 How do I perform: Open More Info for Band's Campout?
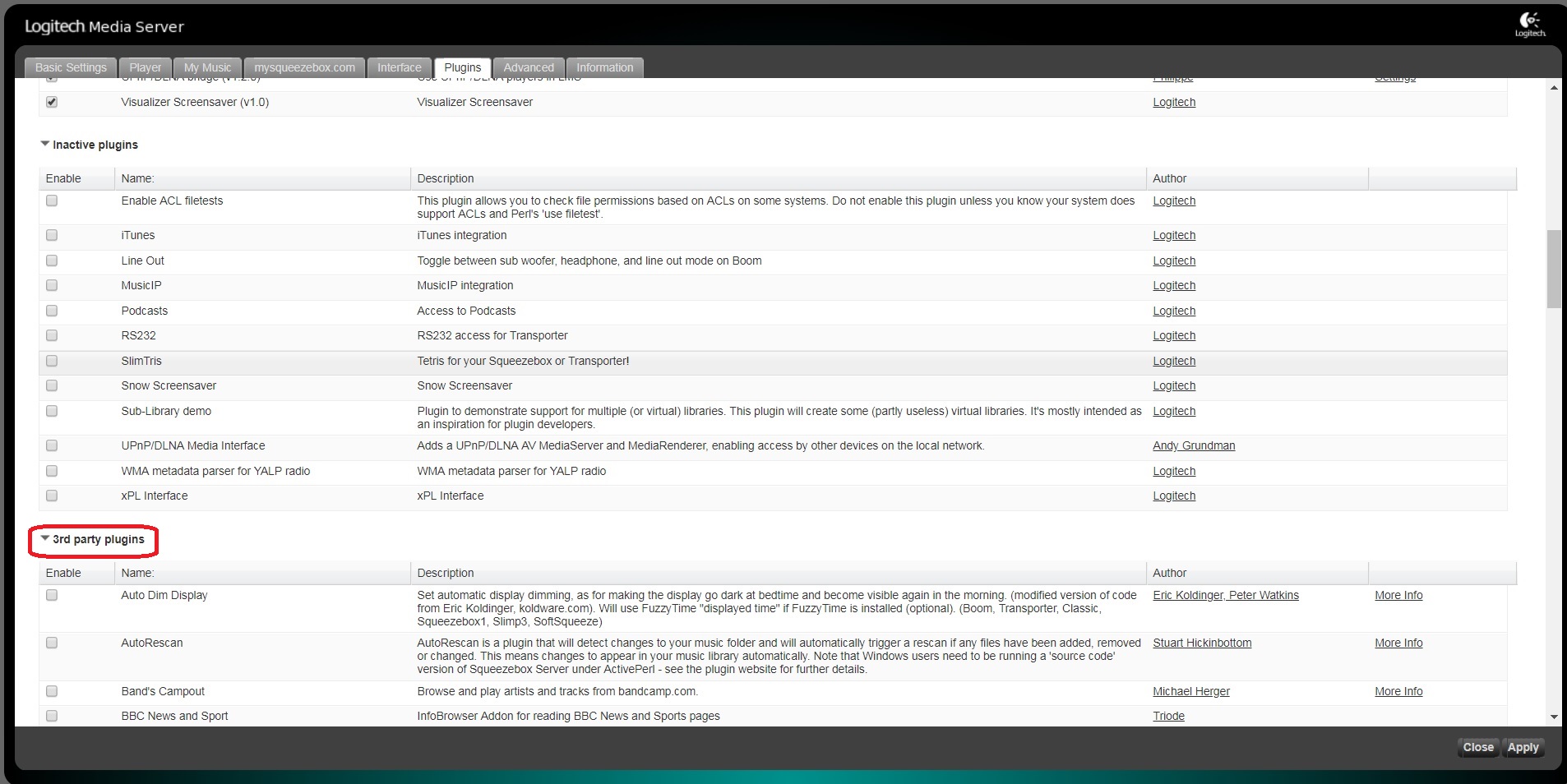point(1398,691)
